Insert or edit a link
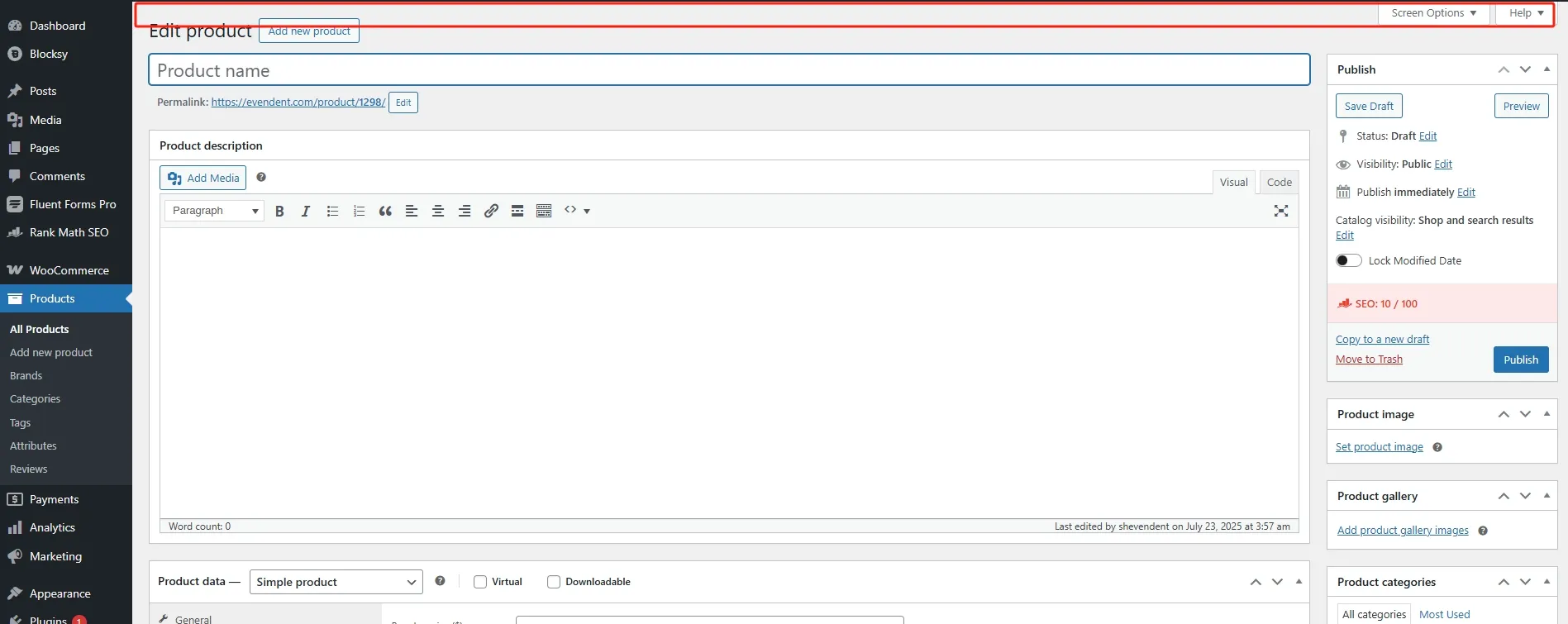1568x624 pixels. click(x=491, y=211)
